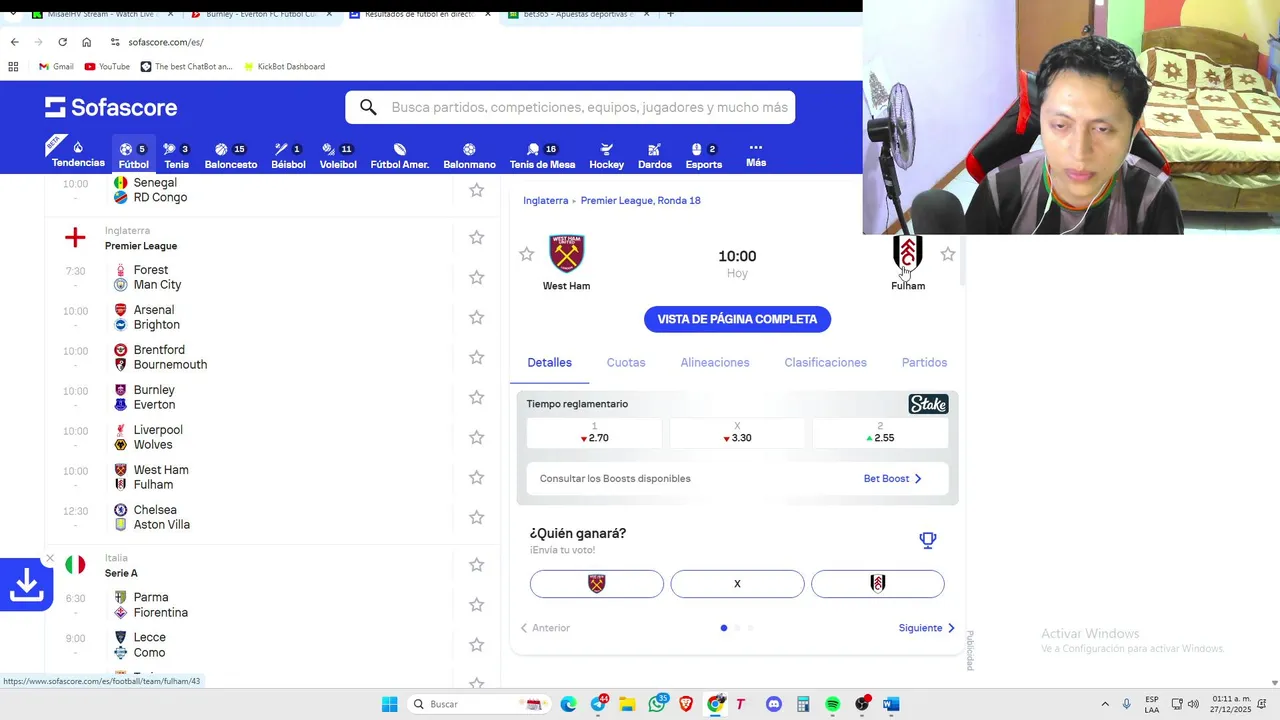Open the Tendencias section

click(x=78, y=154)
